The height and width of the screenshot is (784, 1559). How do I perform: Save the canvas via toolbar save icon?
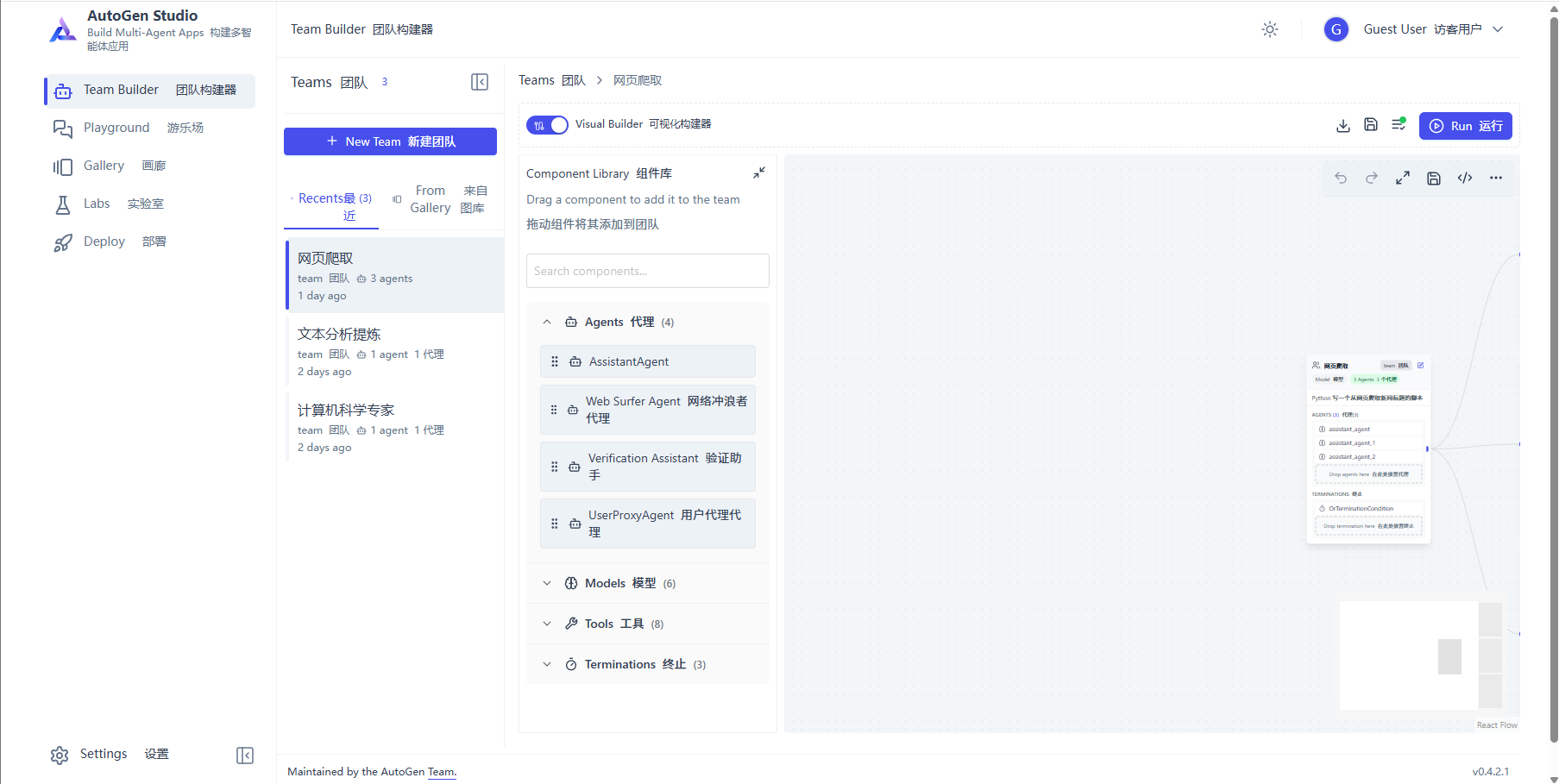click(x=1434, y=178)
